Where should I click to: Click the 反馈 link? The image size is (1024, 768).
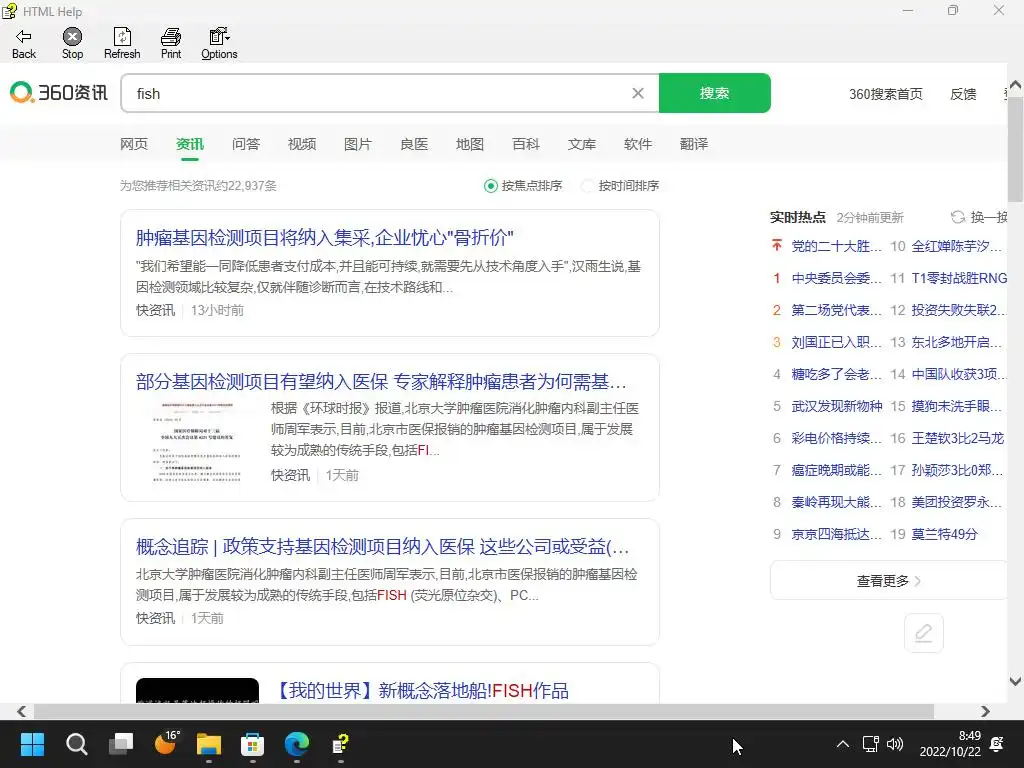(963, 94)
